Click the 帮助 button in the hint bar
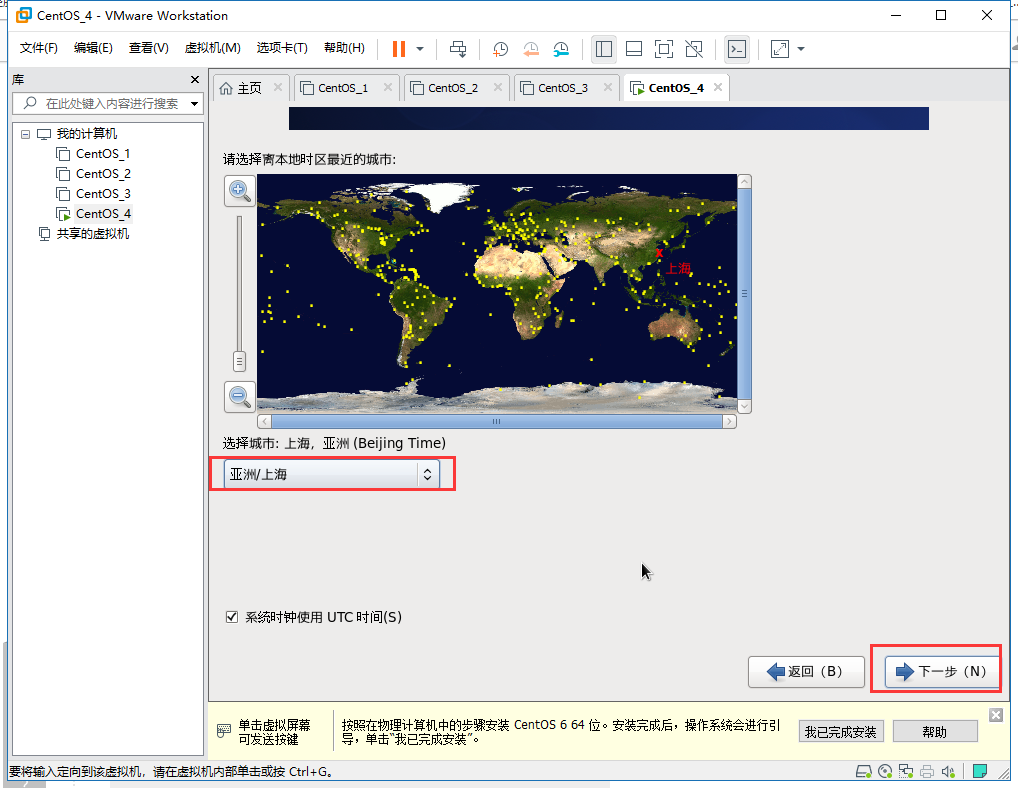1018x788 pixels. pos(935,732)
